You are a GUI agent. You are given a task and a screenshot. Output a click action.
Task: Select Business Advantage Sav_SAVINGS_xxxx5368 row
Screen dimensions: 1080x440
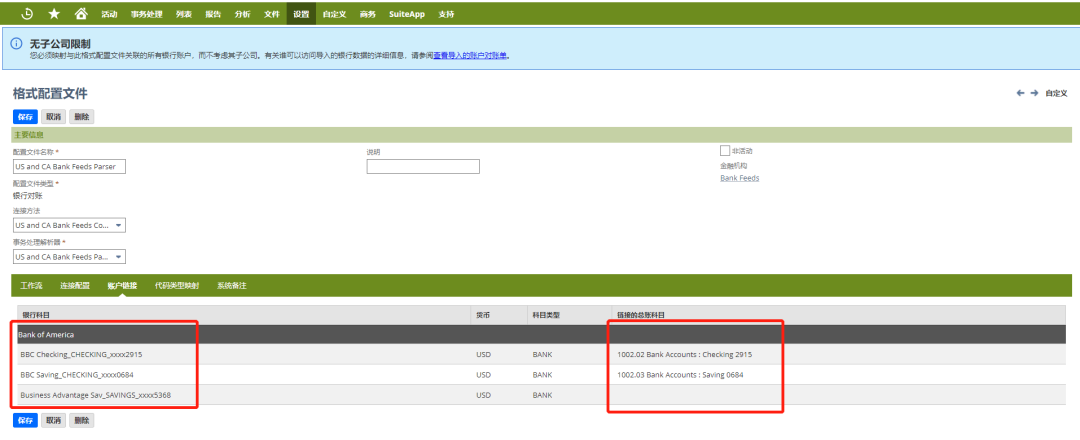(x=541, y=395)
